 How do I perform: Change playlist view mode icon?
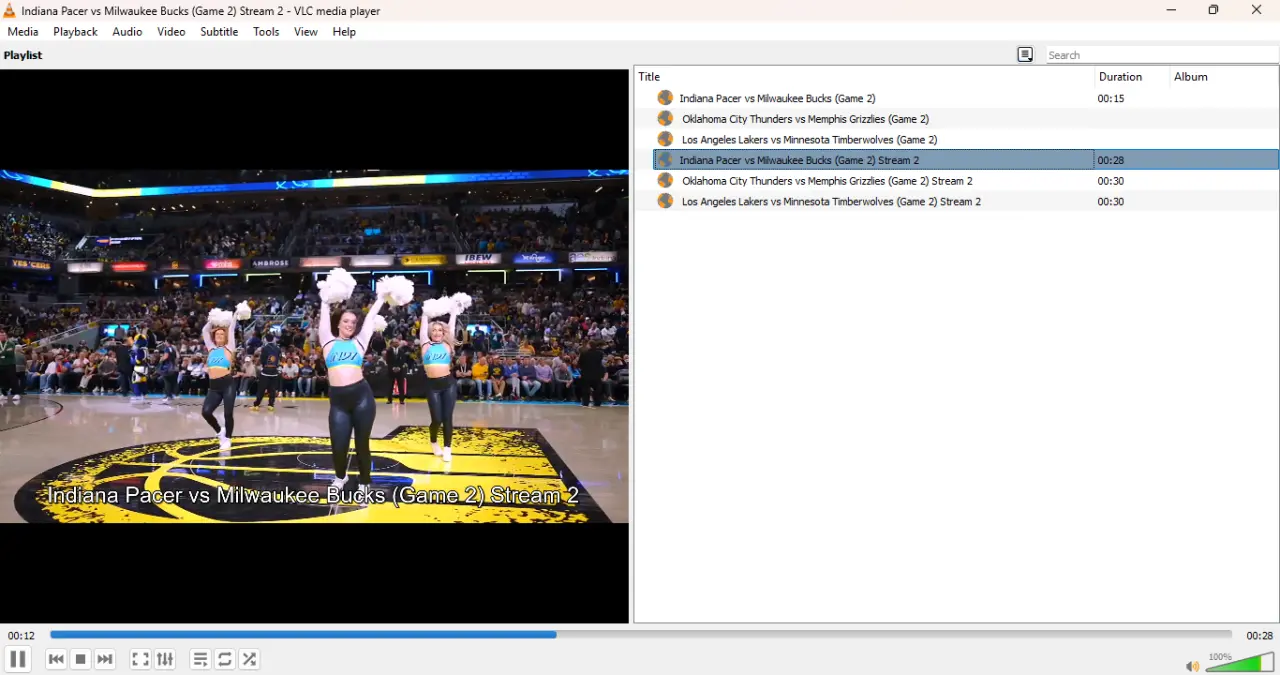point(1025,55)
